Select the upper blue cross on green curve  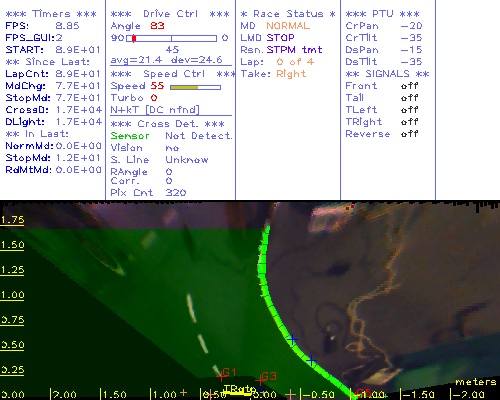coord(293,339)
